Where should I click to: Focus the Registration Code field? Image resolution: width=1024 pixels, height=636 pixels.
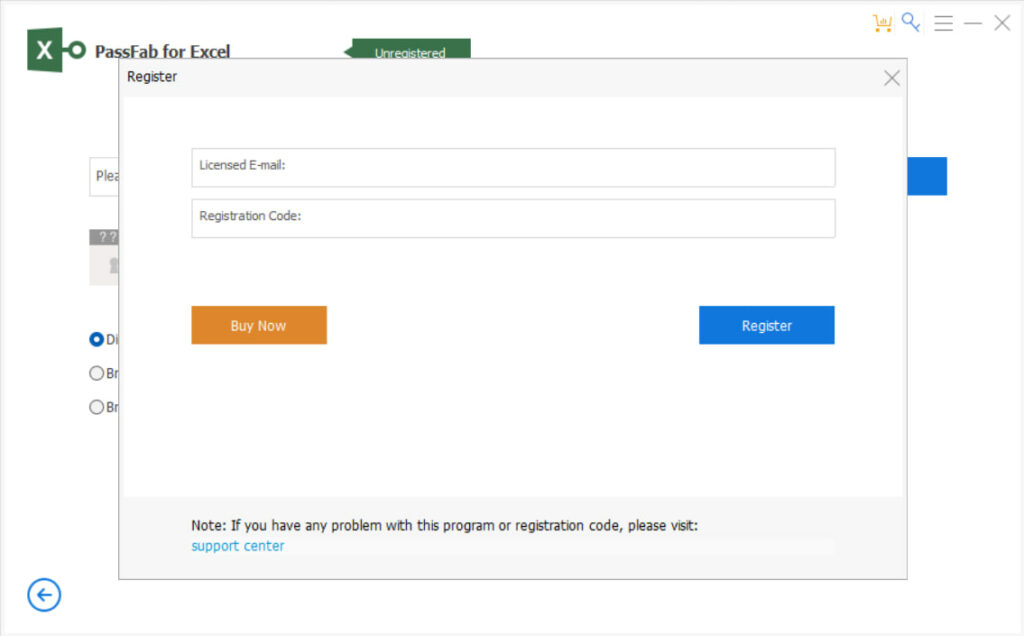(513, 218)
